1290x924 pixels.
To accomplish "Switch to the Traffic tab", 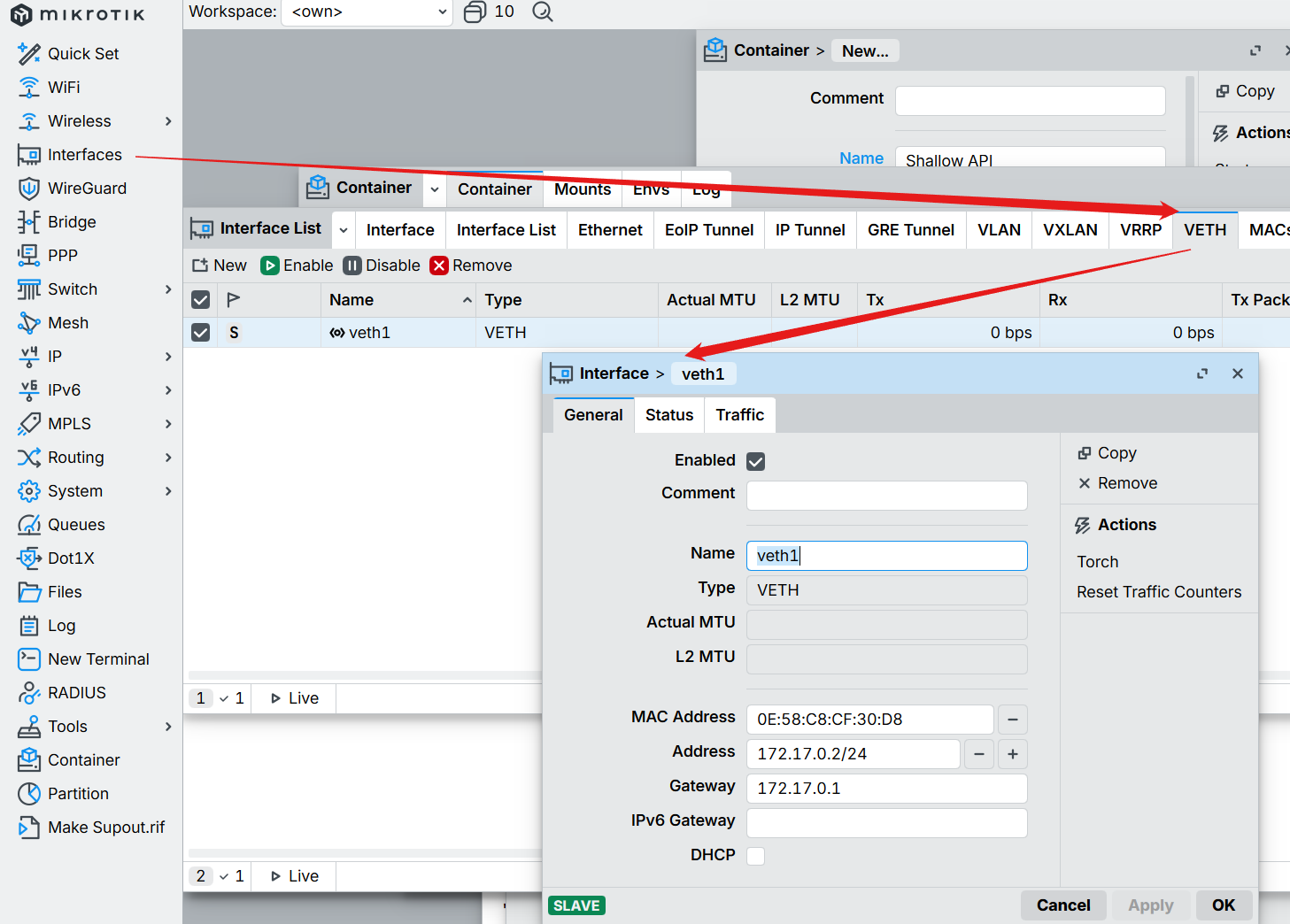I will point(739,415).
